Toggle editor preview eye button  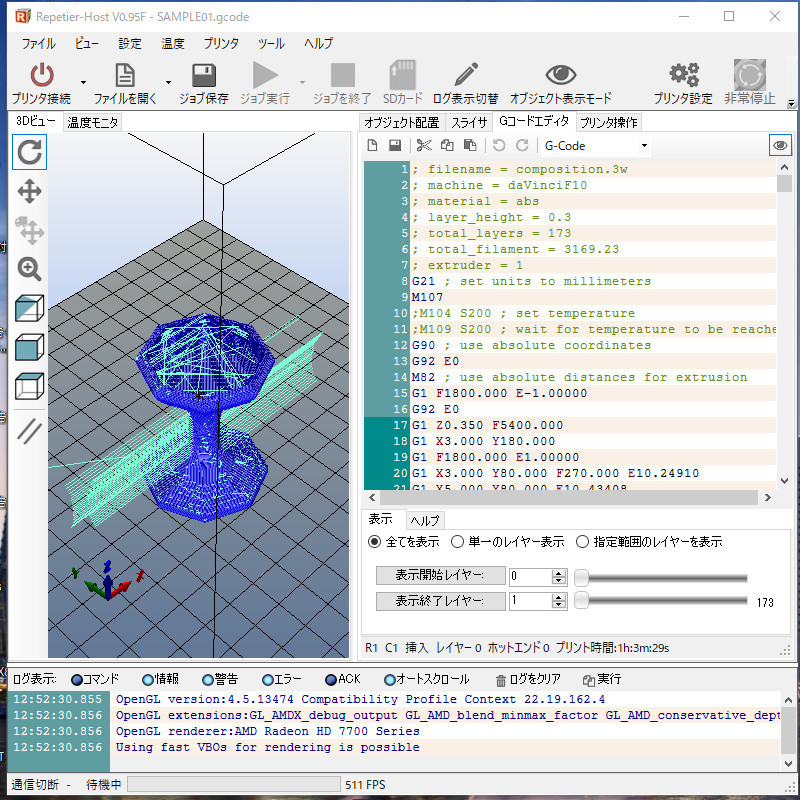click(780, 146)
